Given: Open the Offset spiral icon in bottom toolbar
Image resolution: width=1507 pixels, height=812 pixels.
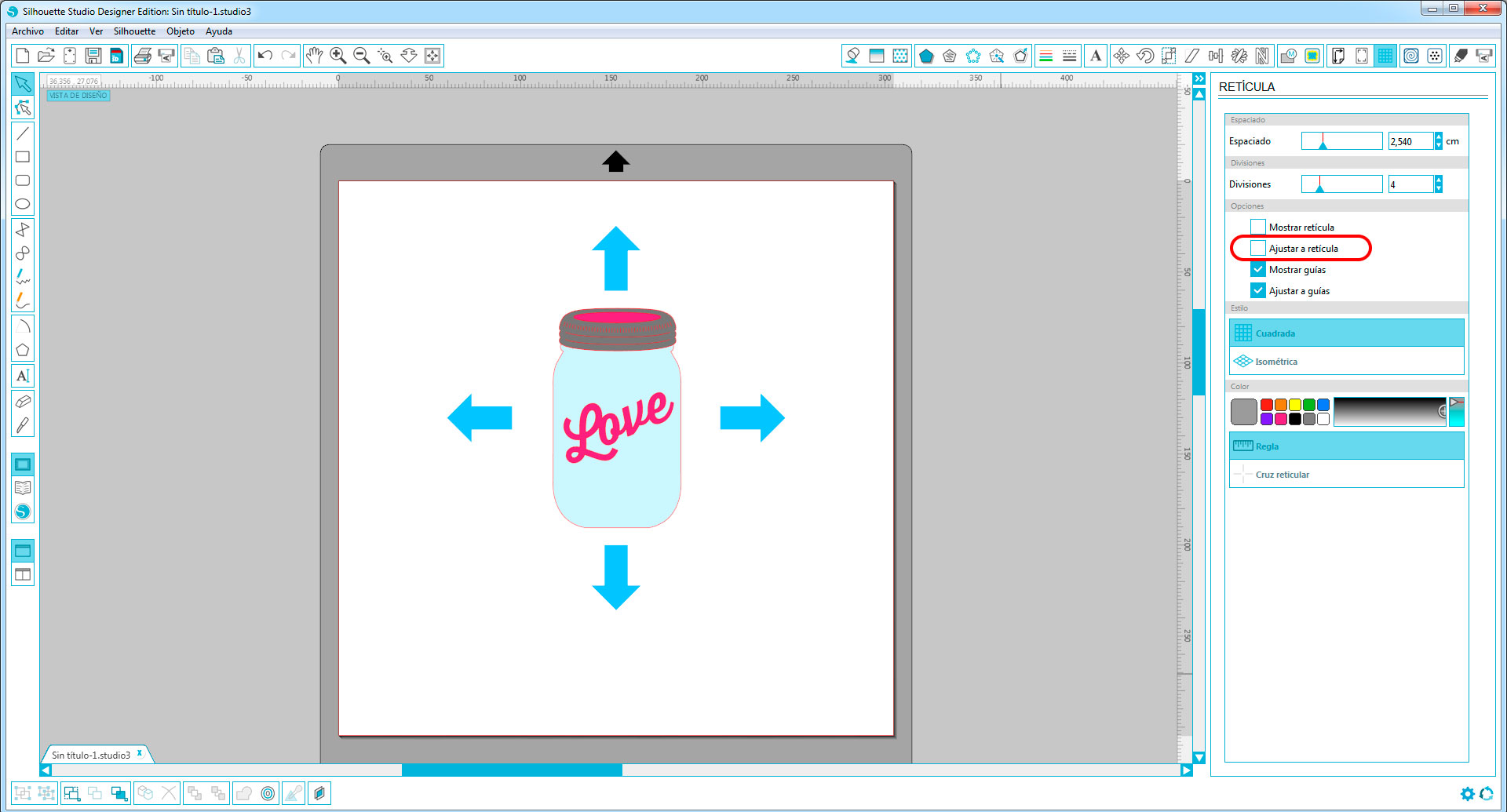Looking at the screenshot, I should coord(268,793).
